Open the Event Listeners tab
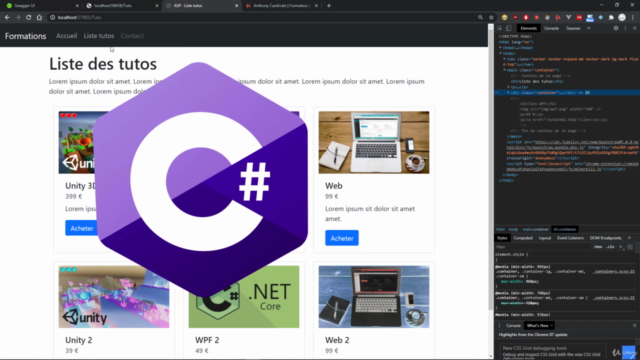 tap(570, 238)
